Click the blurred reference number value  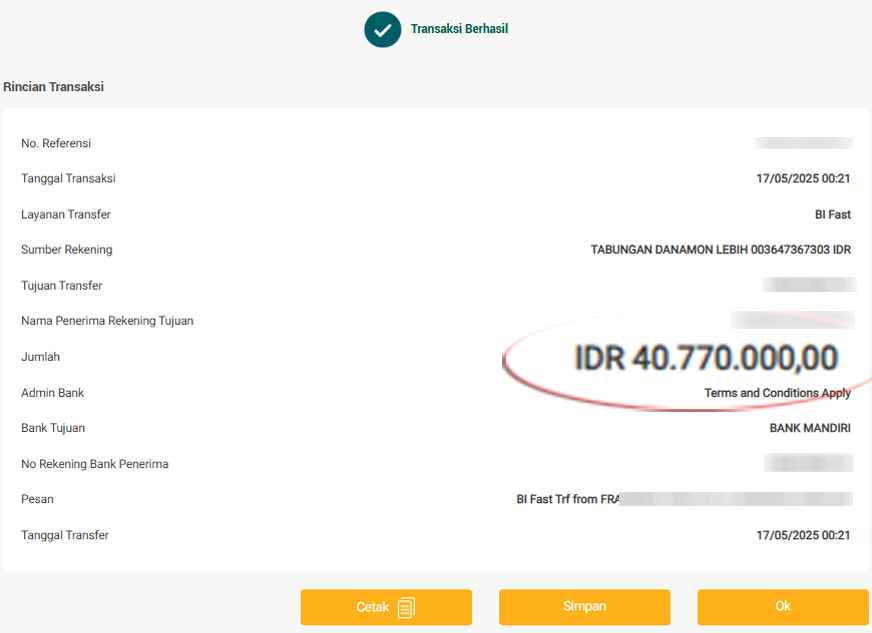click(x=803, y=144)
